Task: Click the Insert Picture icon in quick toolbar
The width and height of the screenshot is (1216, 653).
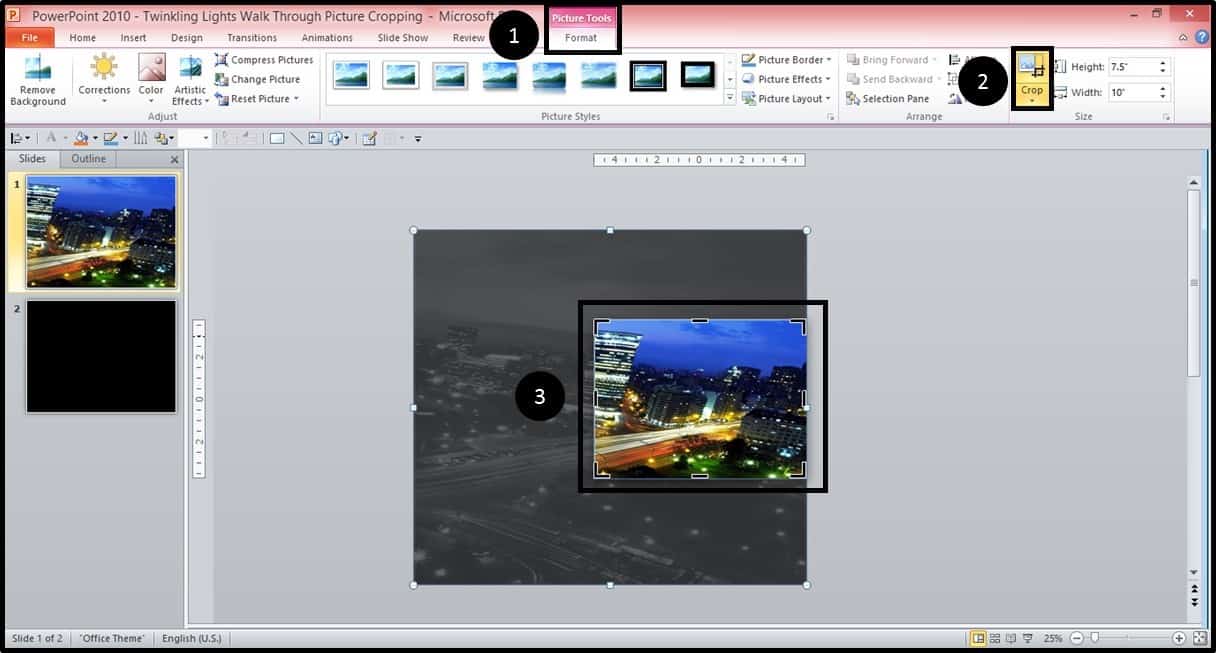Action: click(315, 138)
